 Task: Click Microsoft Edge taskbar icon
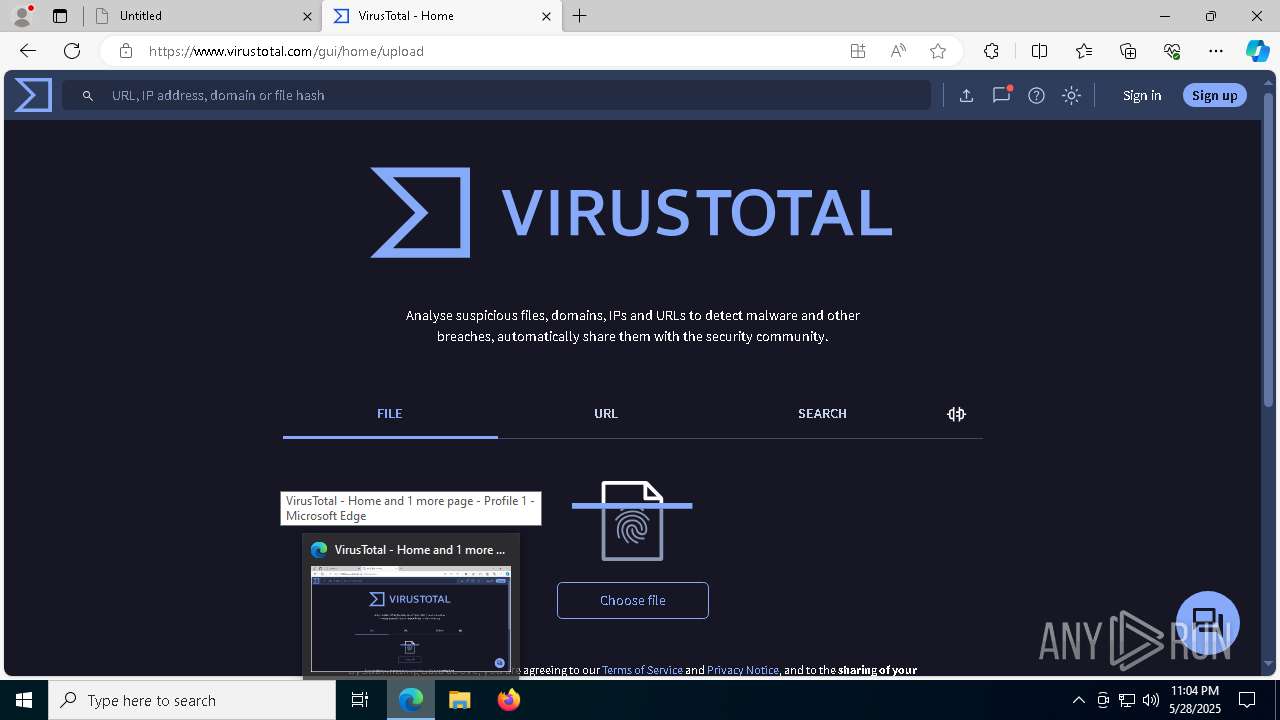pyautogui.click(x=411, y=700)
